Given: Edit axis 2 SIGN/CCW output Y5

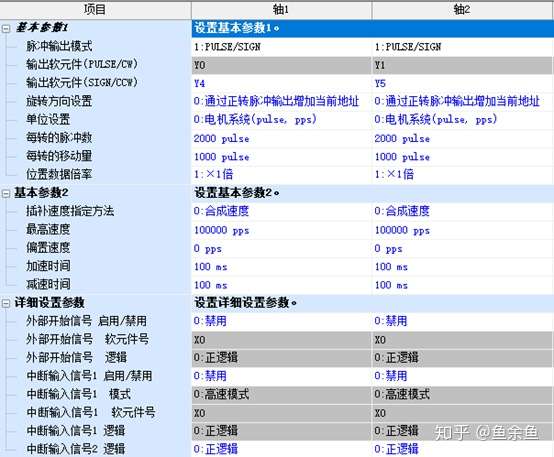Looking at the screenshot, I should click(462, 84).
